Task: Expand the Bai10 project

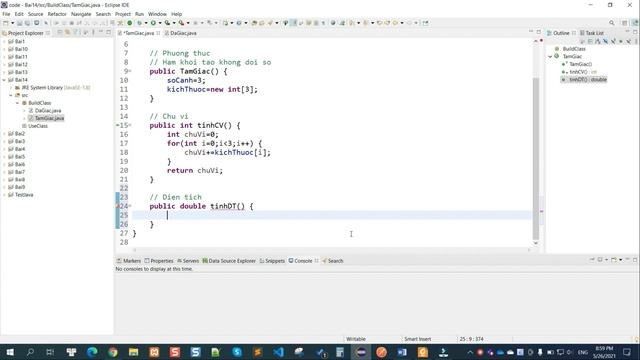Action: 4,49
